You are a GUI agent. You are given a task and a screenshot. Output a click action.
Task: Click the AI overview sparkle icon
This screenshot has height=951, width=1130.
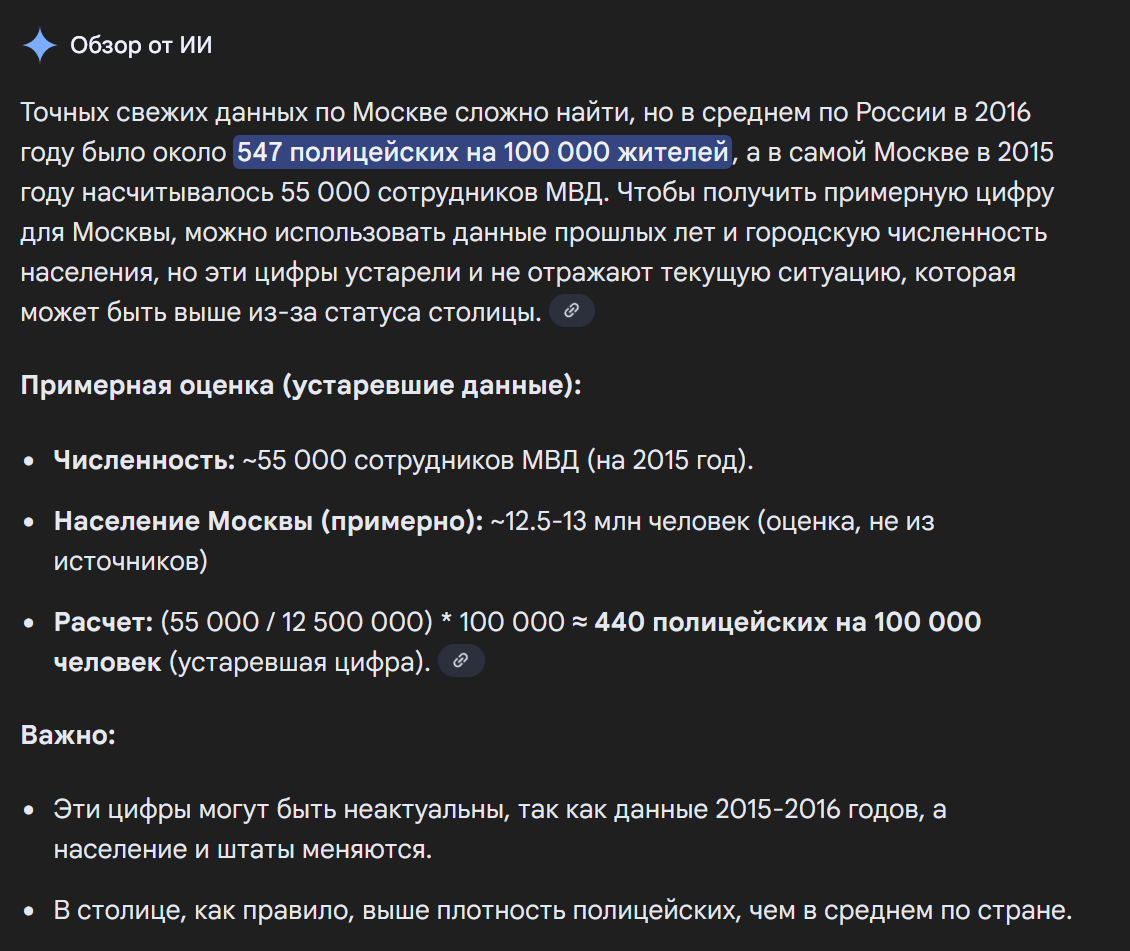[40, 45]
